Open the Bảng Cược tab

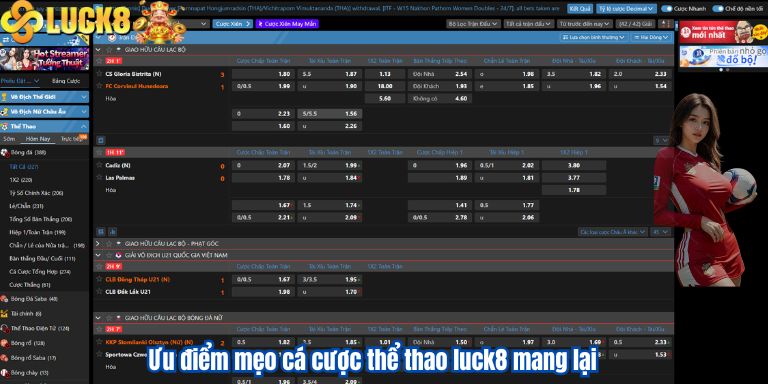click(66, 81)
